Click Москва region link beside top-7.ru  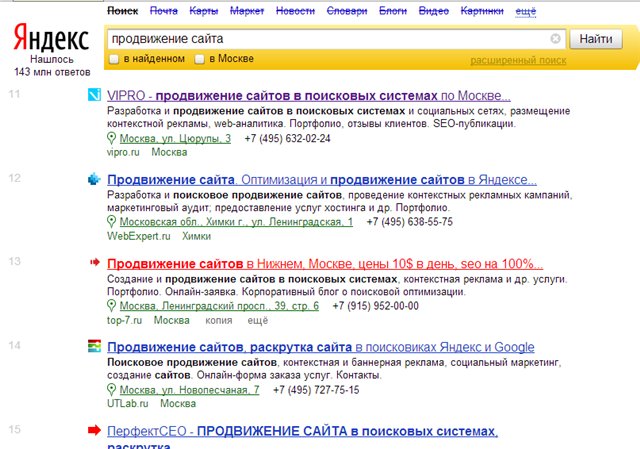coord(171,320)
